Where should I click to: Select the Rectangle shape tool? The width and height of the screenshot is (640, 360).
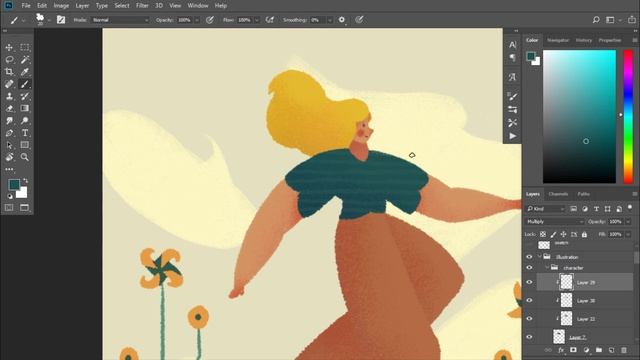tap(25, 145)
